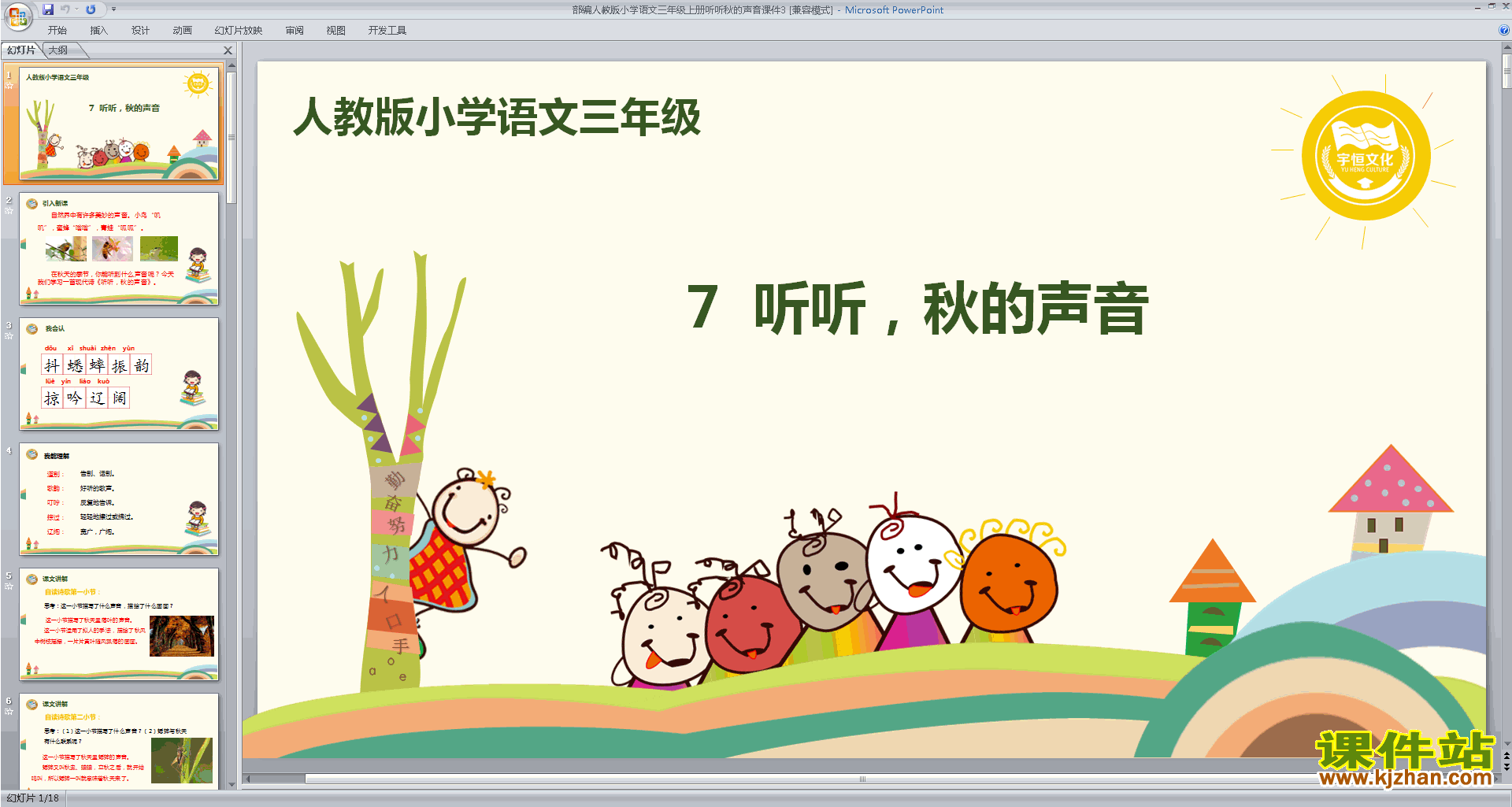Click the main slide vertical scrollbar thumb
This screenshot has height=807, width=1512.
(1506, 71)
